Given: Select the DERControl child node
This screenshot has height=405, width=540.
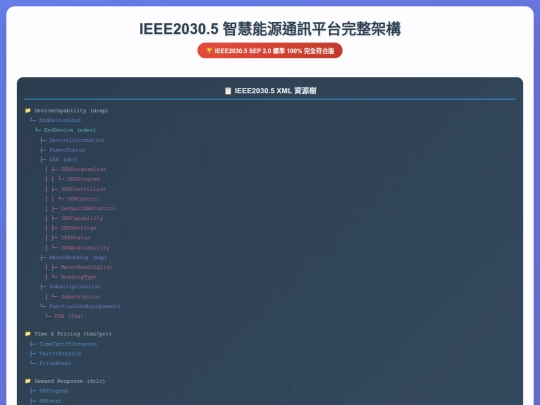Looking at the screenshot, I should point(83,199).
